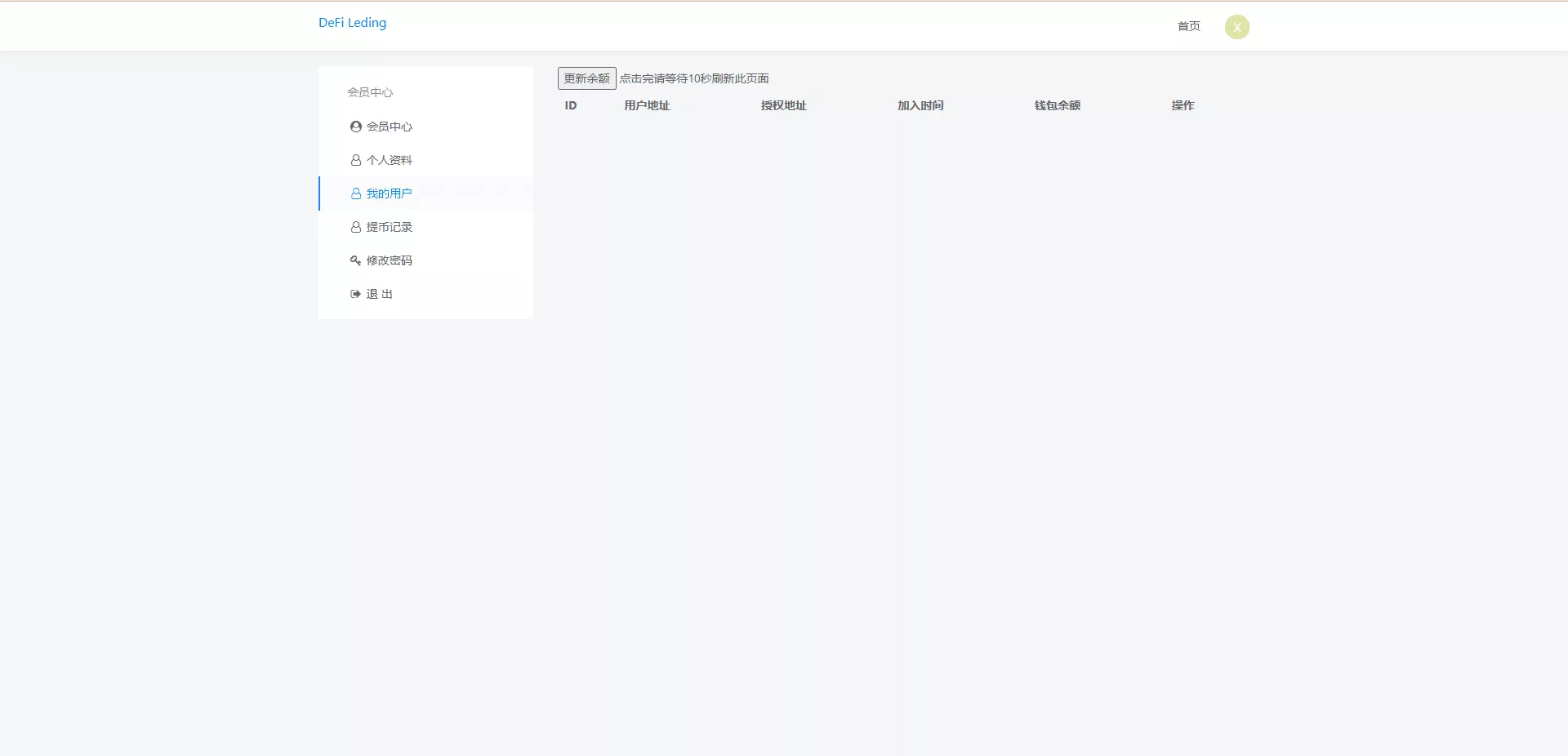Click the 修改密码 menu entry

[389, 260]
